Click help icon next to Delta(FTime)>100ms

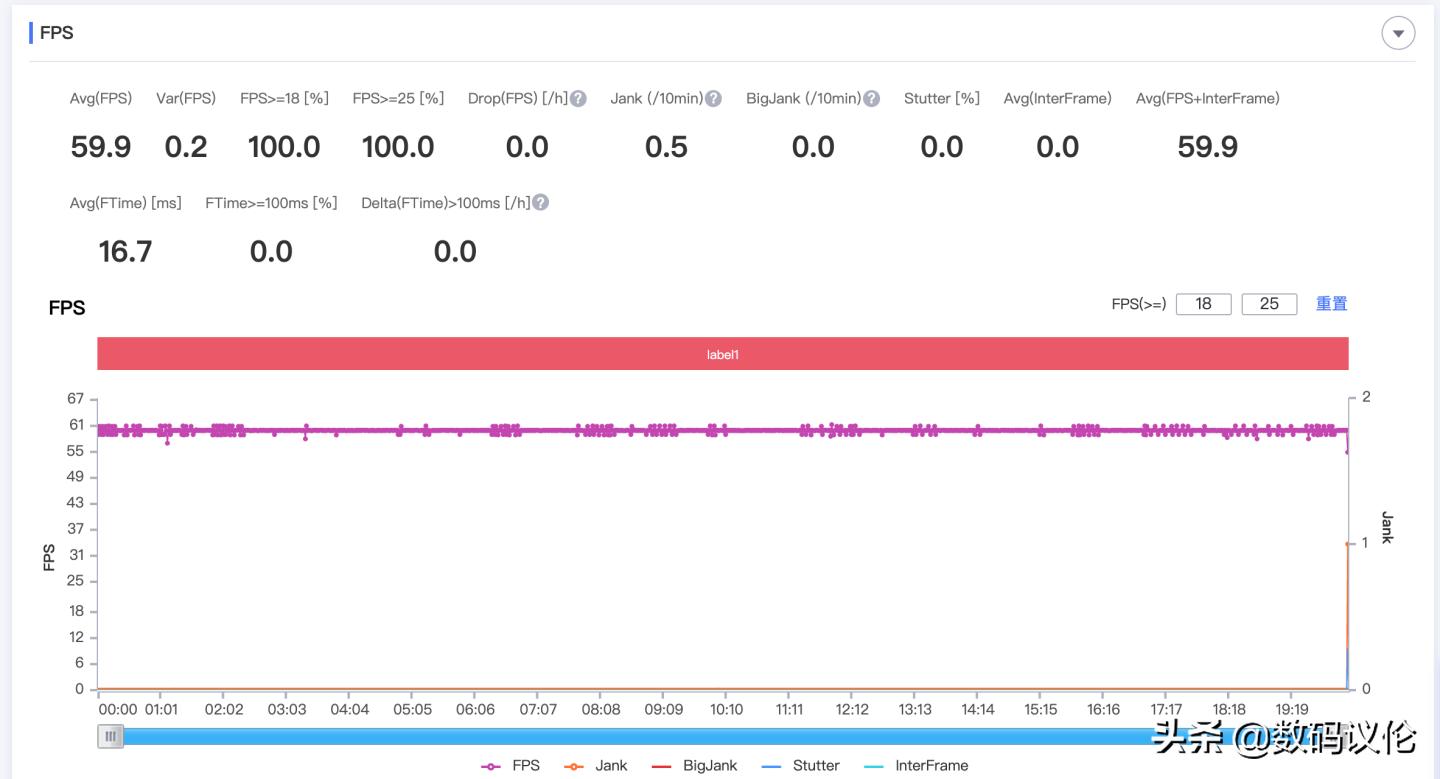click(x=540, y=203)
